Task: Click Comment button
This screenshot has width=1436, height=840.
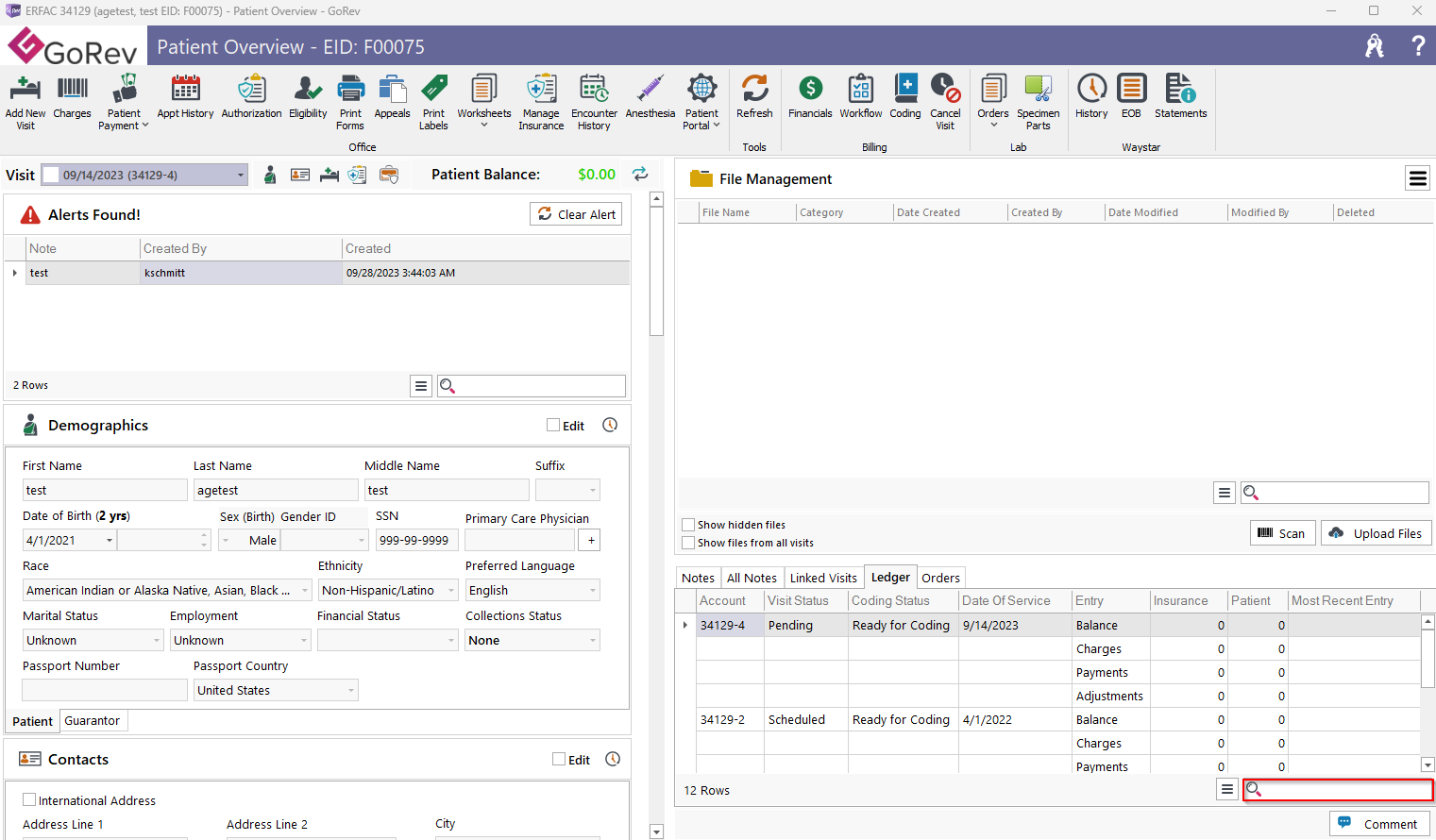Action: pos(1380,823)
